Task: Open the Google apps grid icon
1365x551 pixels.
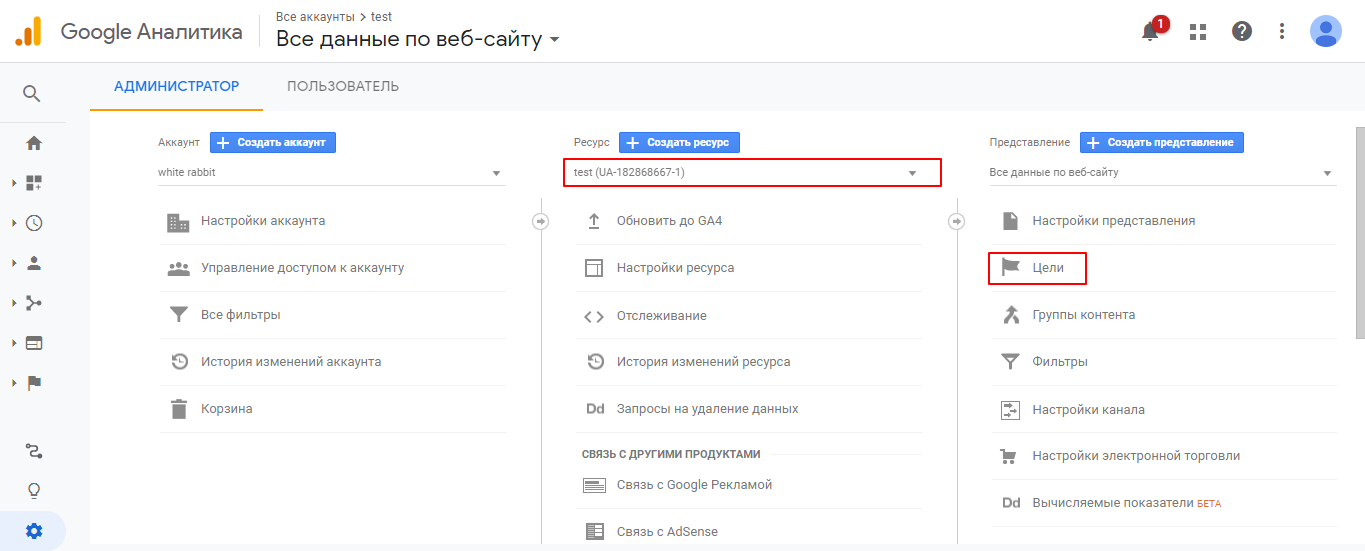Action: tap(1197, 31)
